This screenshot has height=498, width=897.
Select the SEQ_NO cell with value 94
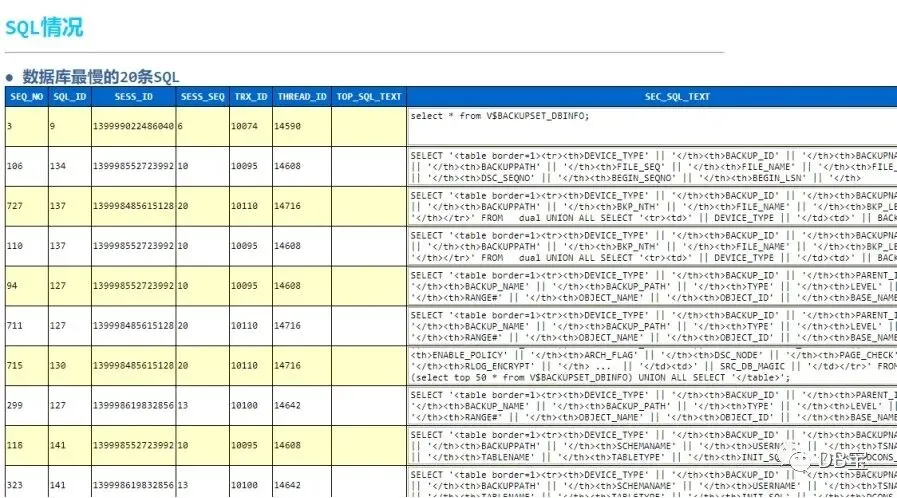[x=27, y=286]
